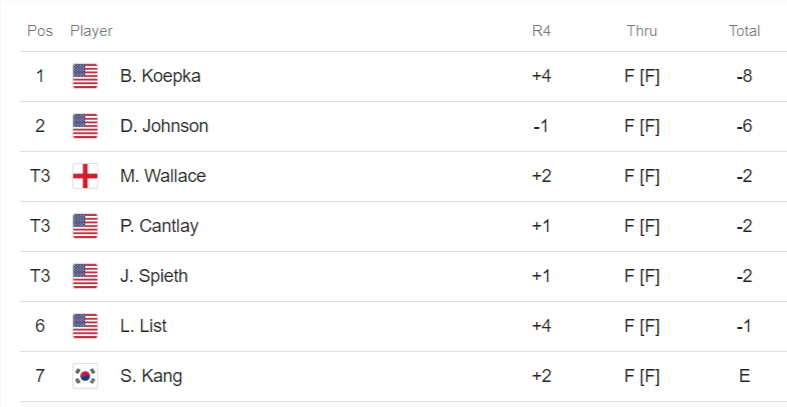The height and width of the screenshot is (407, 787).
Task: Click B. Koepka's total score of -8
Action: pyautogui.click(x=743, y=76)
